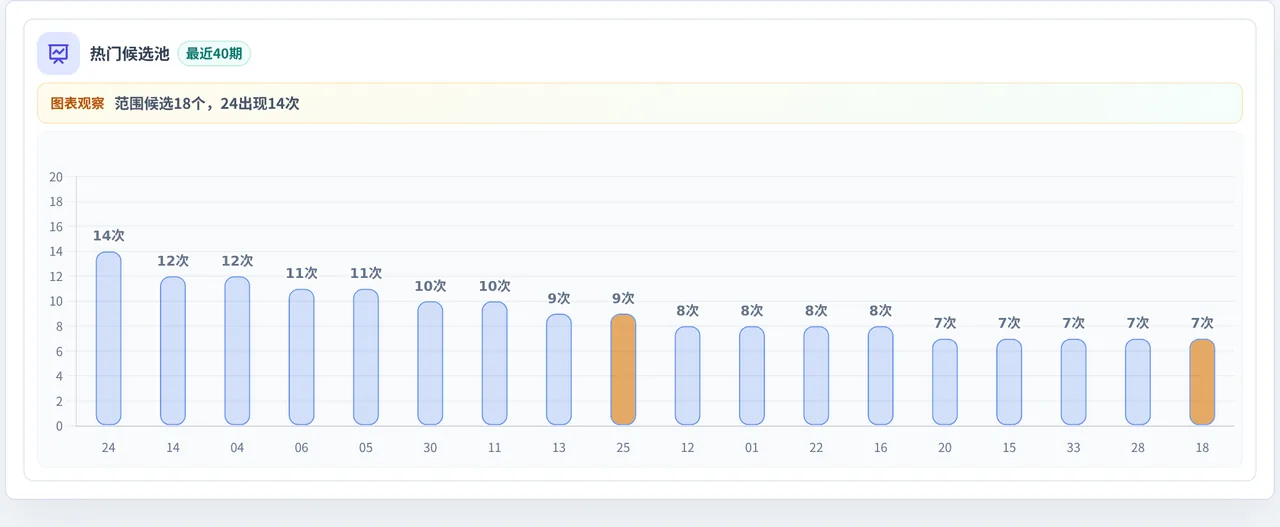Select the bar for number 24
This screenshot has width=1280, height=527.
pyautogui.click(x=108, y=338)
